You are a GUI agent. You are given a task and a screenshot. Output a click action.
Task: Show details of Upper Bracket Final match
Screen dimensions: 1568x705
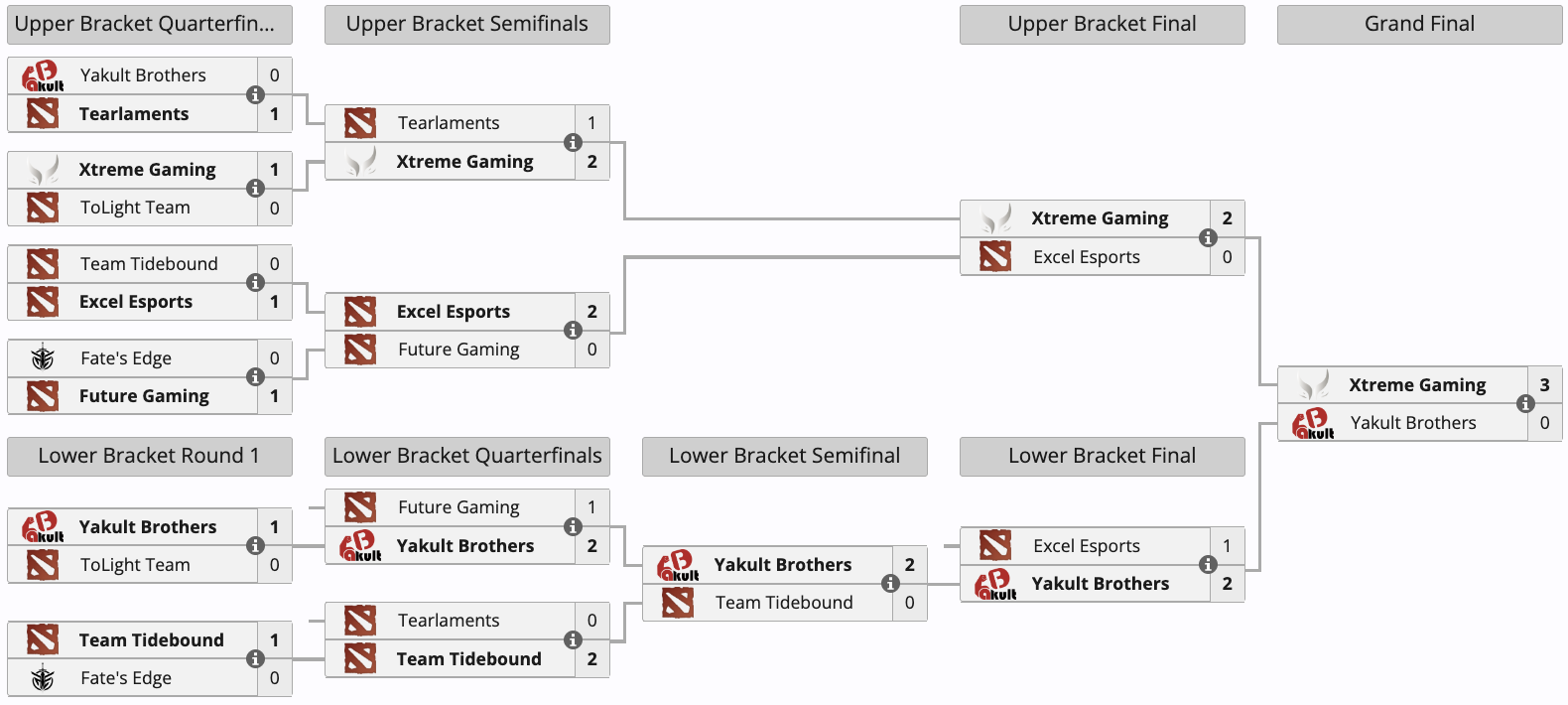[x=1208, y=237]
